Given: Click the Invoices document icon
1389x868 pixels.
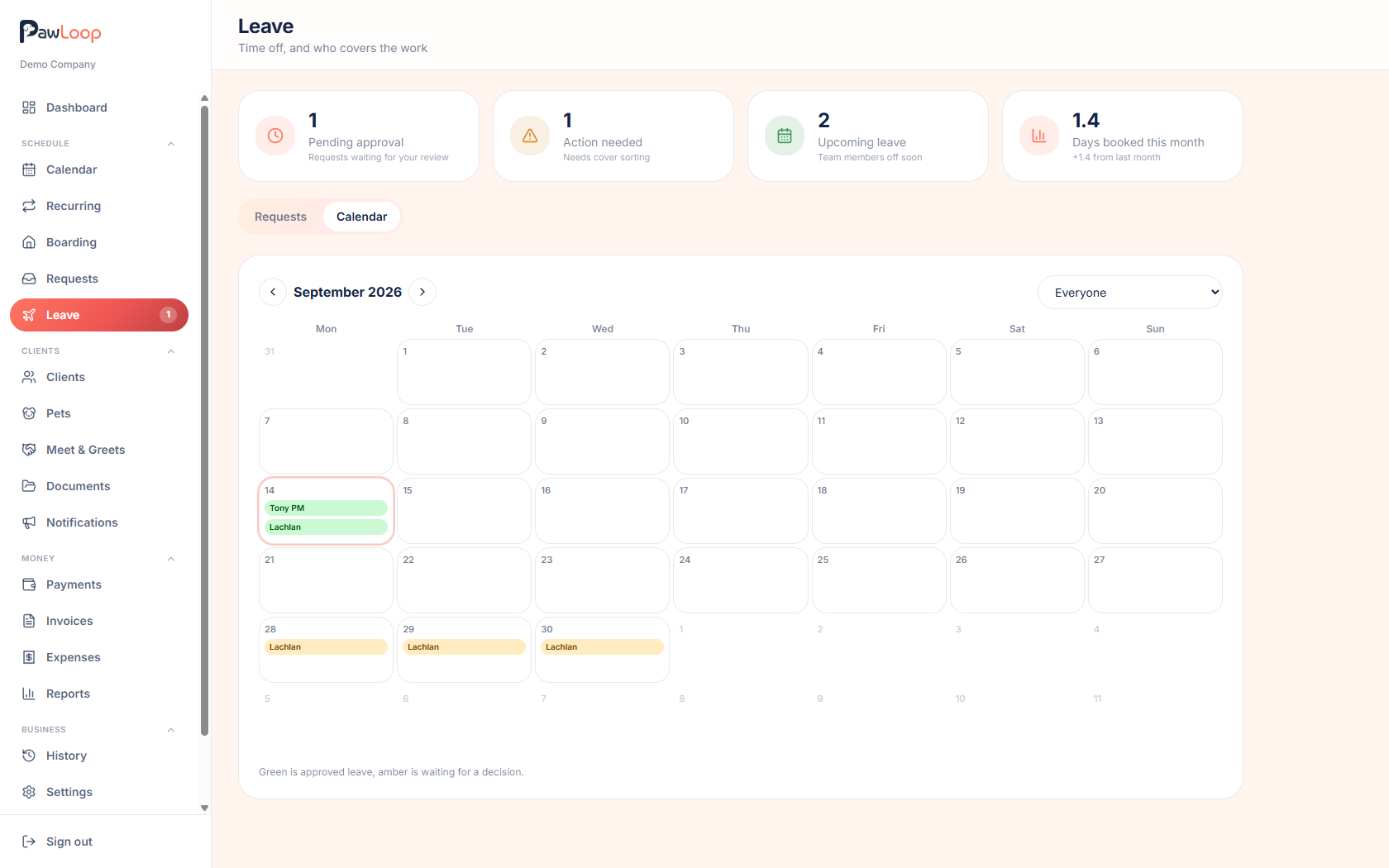Looking at the screenshot, I should click(29, 621).
